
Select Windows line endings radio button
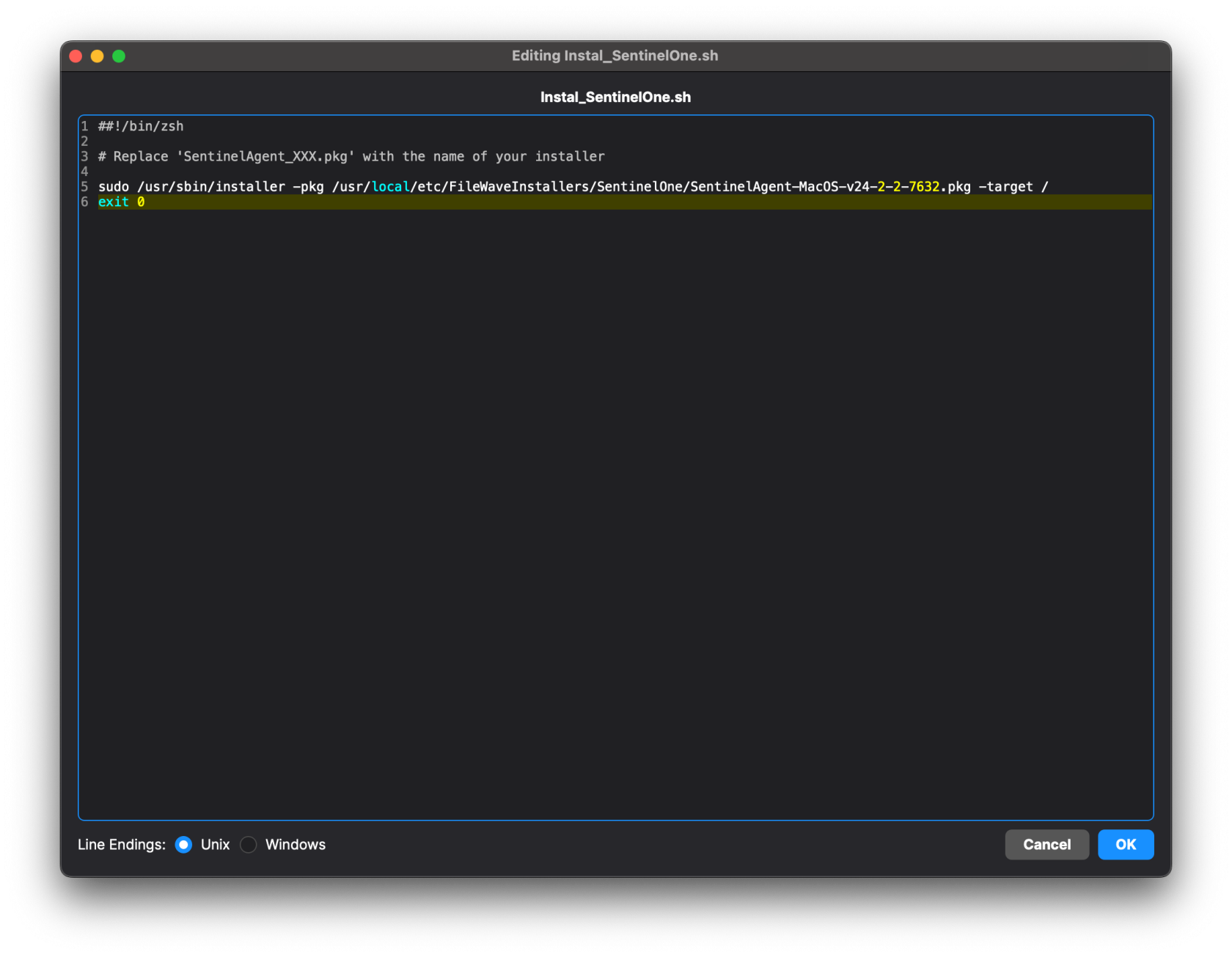tap(249, 845)
